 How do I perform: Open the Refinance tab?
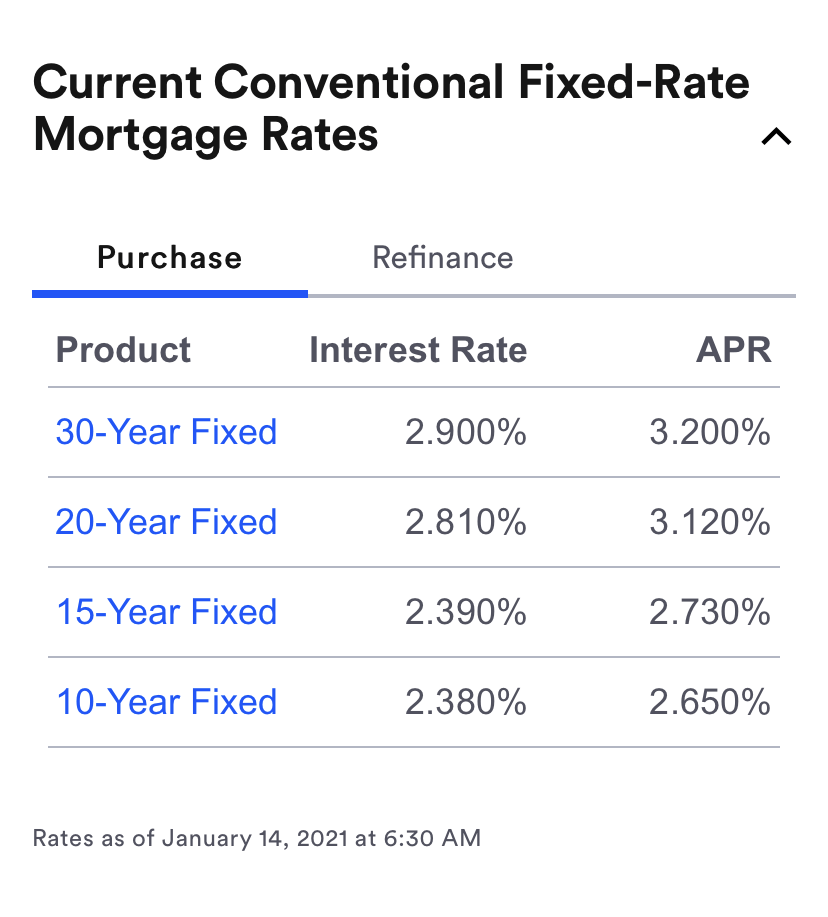pos(442,258)
